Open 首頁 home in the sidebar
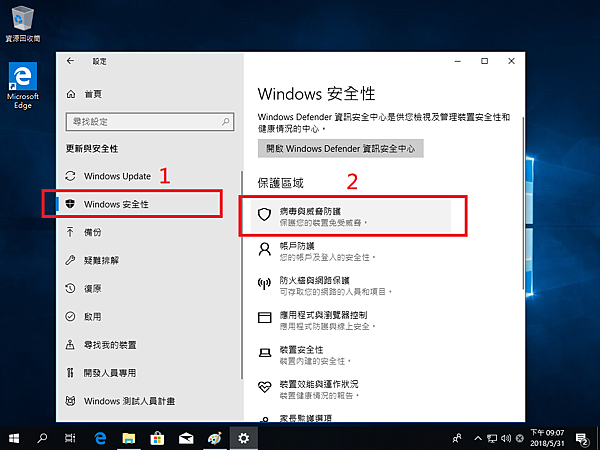Screen dimensions: 600x450 point(92,94)
